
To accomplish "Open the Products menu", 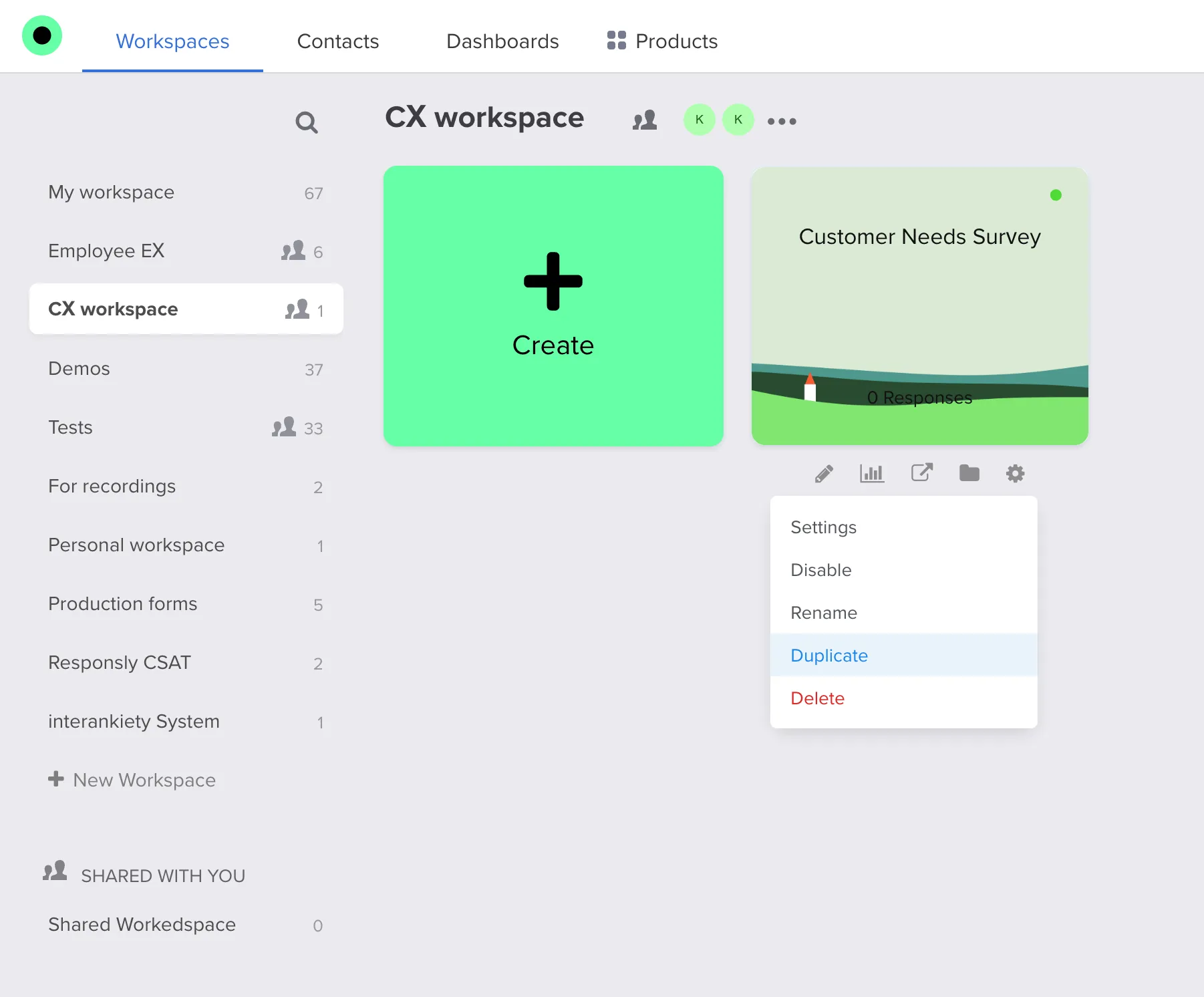I will pyautogui.click(x=662, y=41).
